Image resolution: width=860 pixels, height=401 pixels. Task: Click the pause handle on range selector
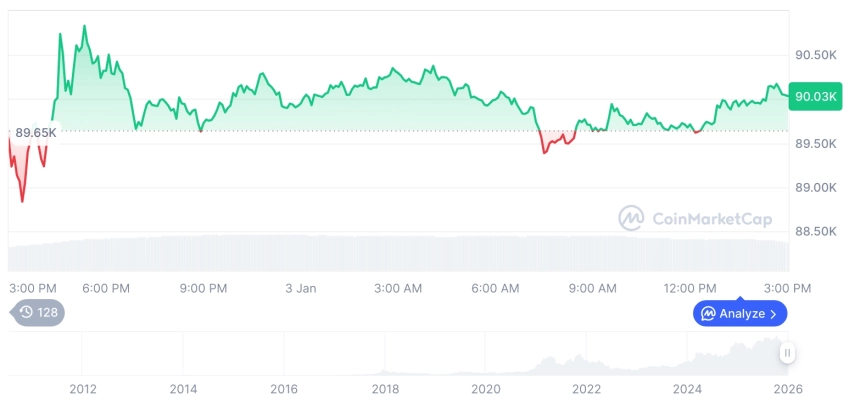[788, 352]
